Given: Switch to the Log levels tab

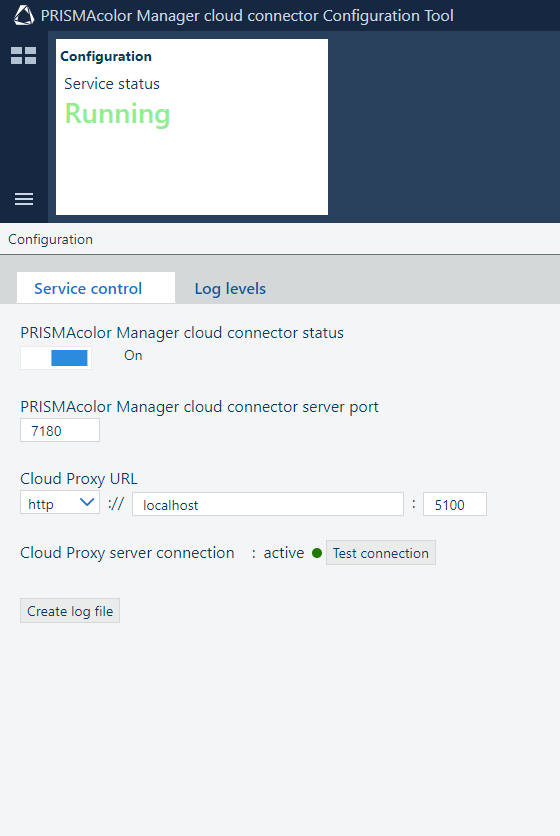Looking at the screenshot, I should coord(230,288).
